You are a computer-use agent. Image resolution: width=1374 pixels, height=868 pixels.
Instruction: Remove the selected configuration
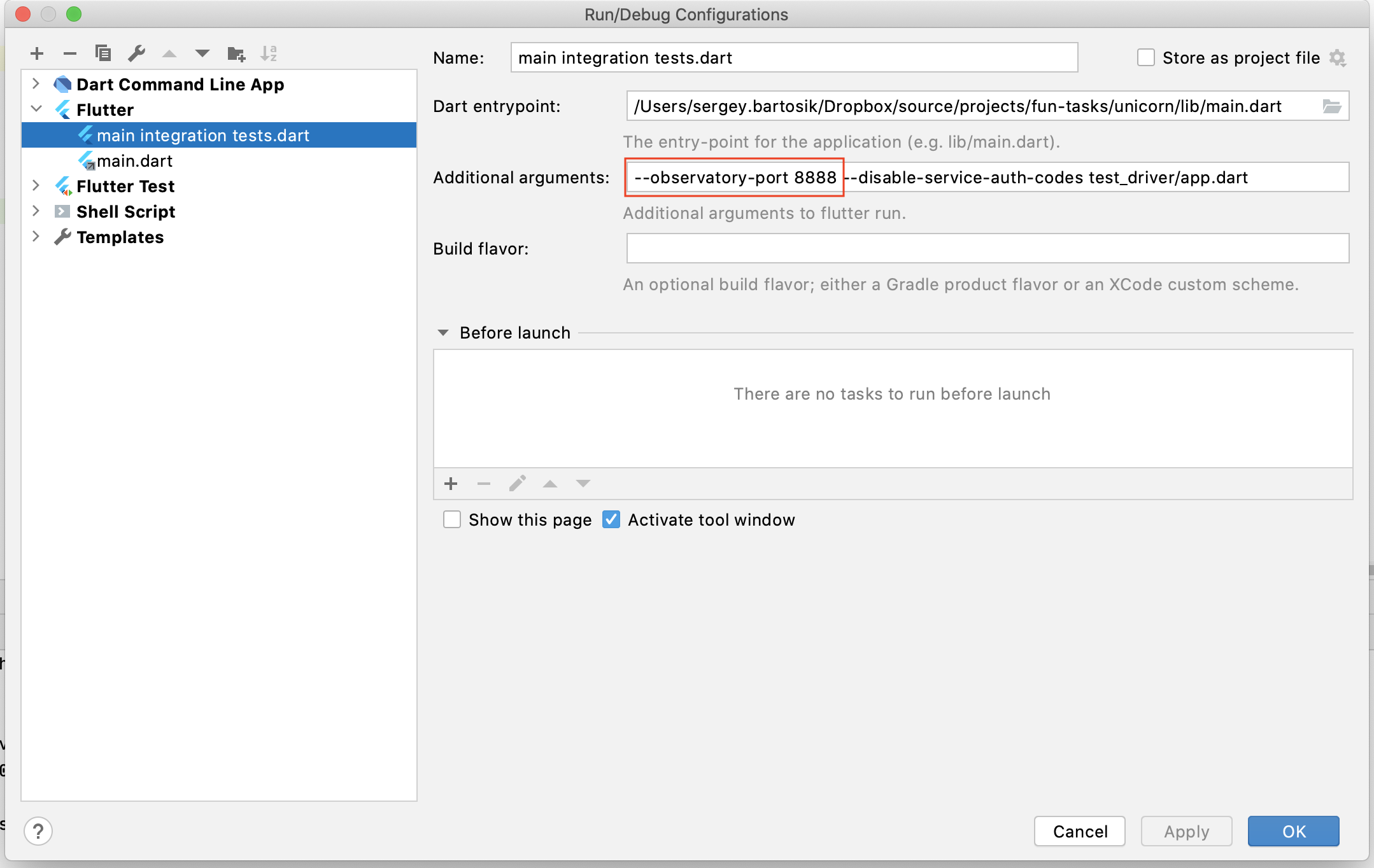click(x=71, y=53)
